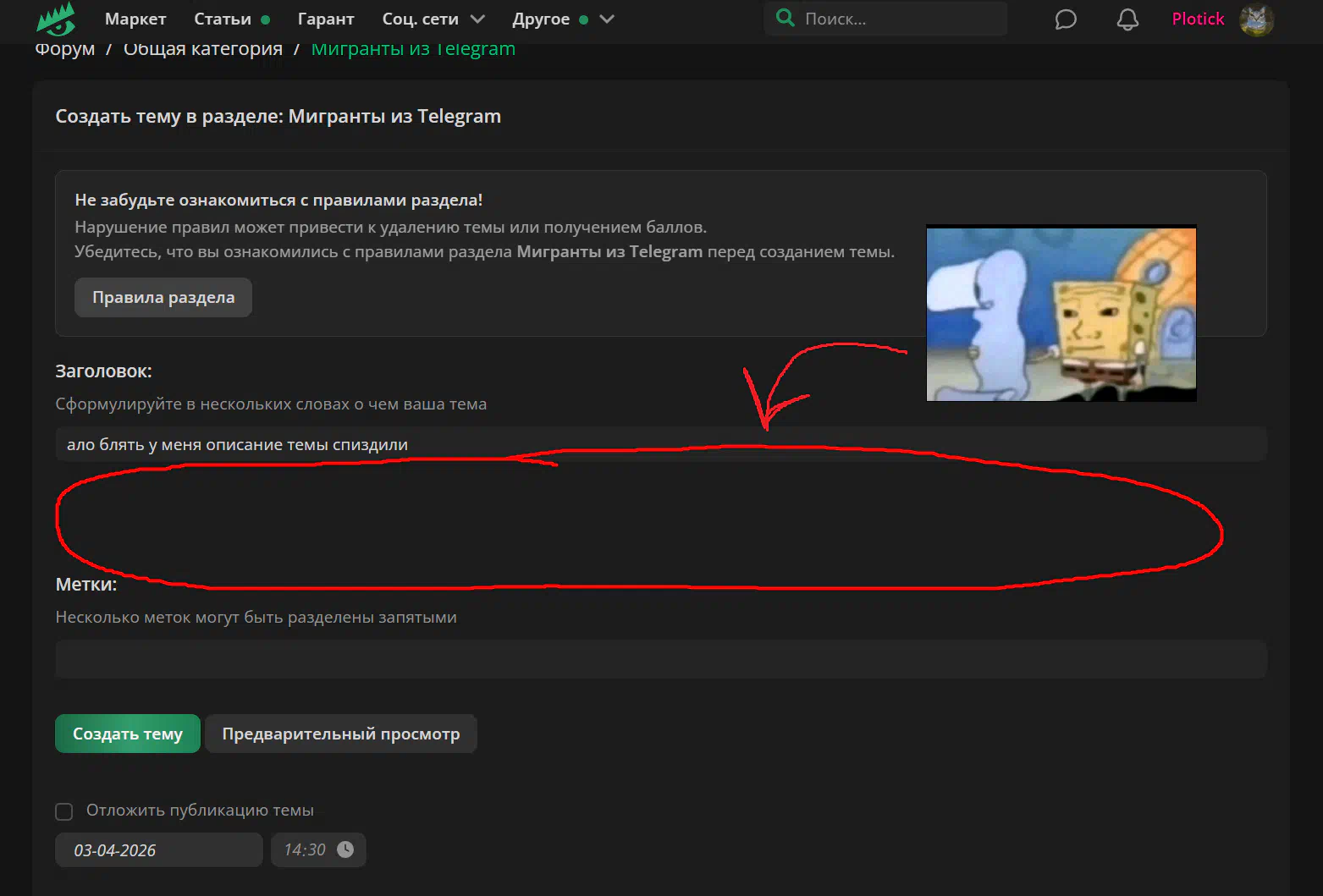Open the Plotick username link
The image size is (1323, 896).
(x=1197, y=19)
